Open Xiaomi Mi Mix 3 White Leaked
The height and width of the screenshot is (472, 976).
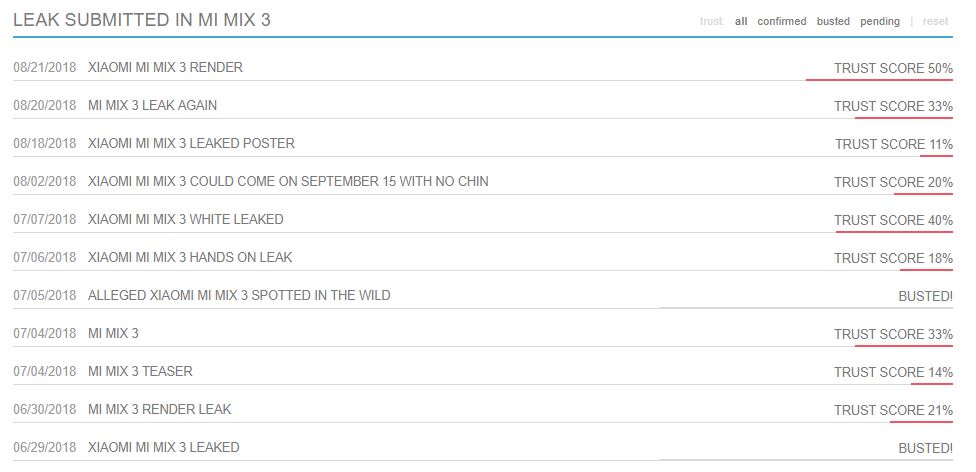pos(185,220)
